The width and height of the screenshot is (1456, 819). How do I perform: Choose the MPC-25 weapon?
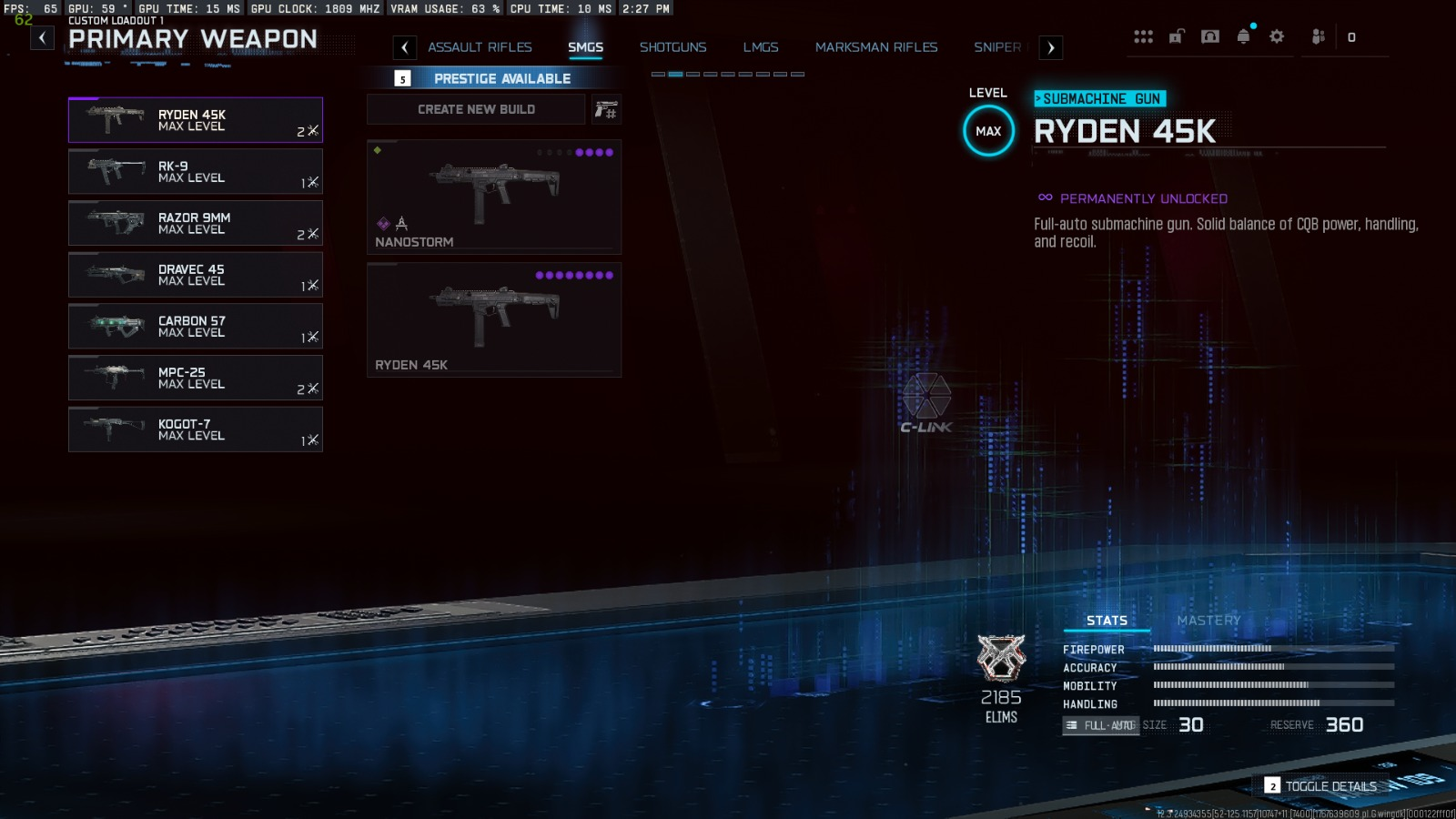196,378
